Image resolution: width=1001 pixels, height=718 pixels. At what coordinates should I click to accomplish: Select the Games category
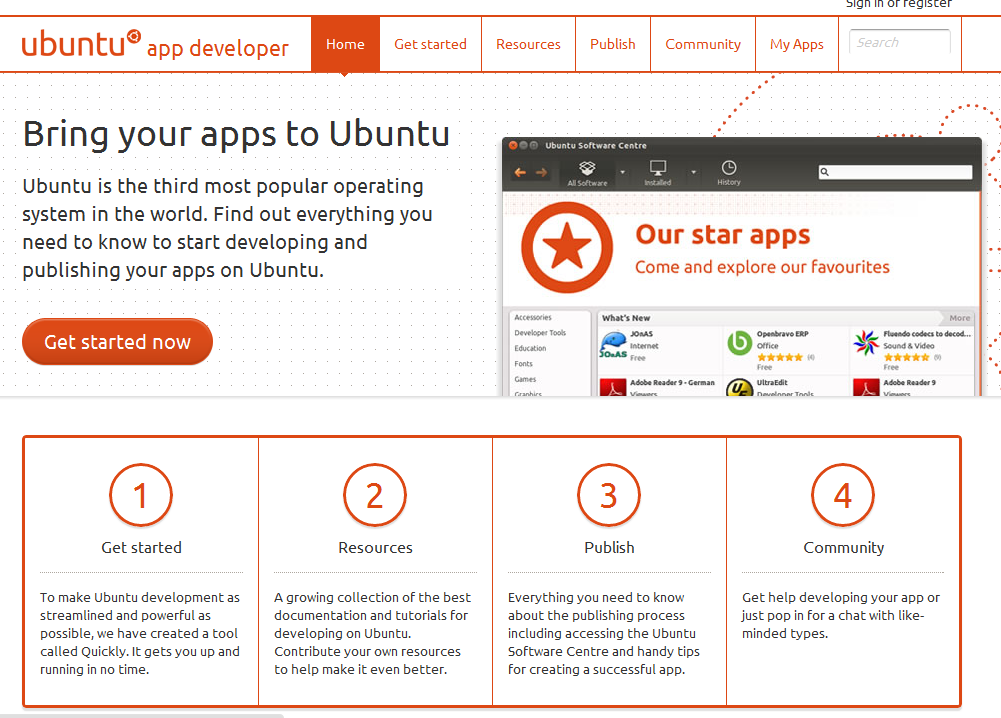525,379
